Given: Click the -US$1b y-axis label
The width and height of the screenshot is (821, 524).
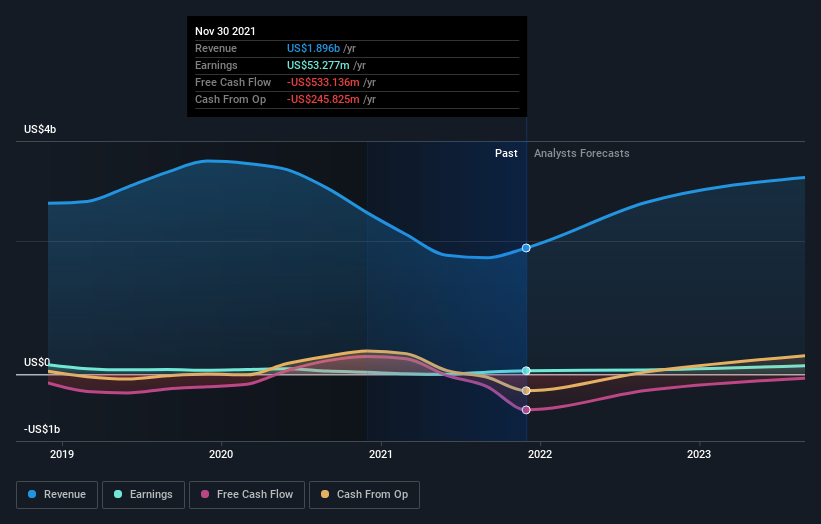Looking at the screenshot, I should click(42, 429).
